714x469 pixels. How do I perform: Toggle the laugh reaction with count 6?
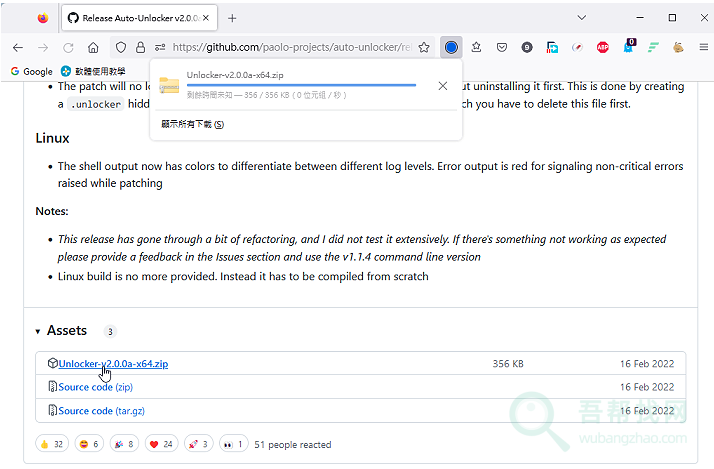[x=89, y=444]
